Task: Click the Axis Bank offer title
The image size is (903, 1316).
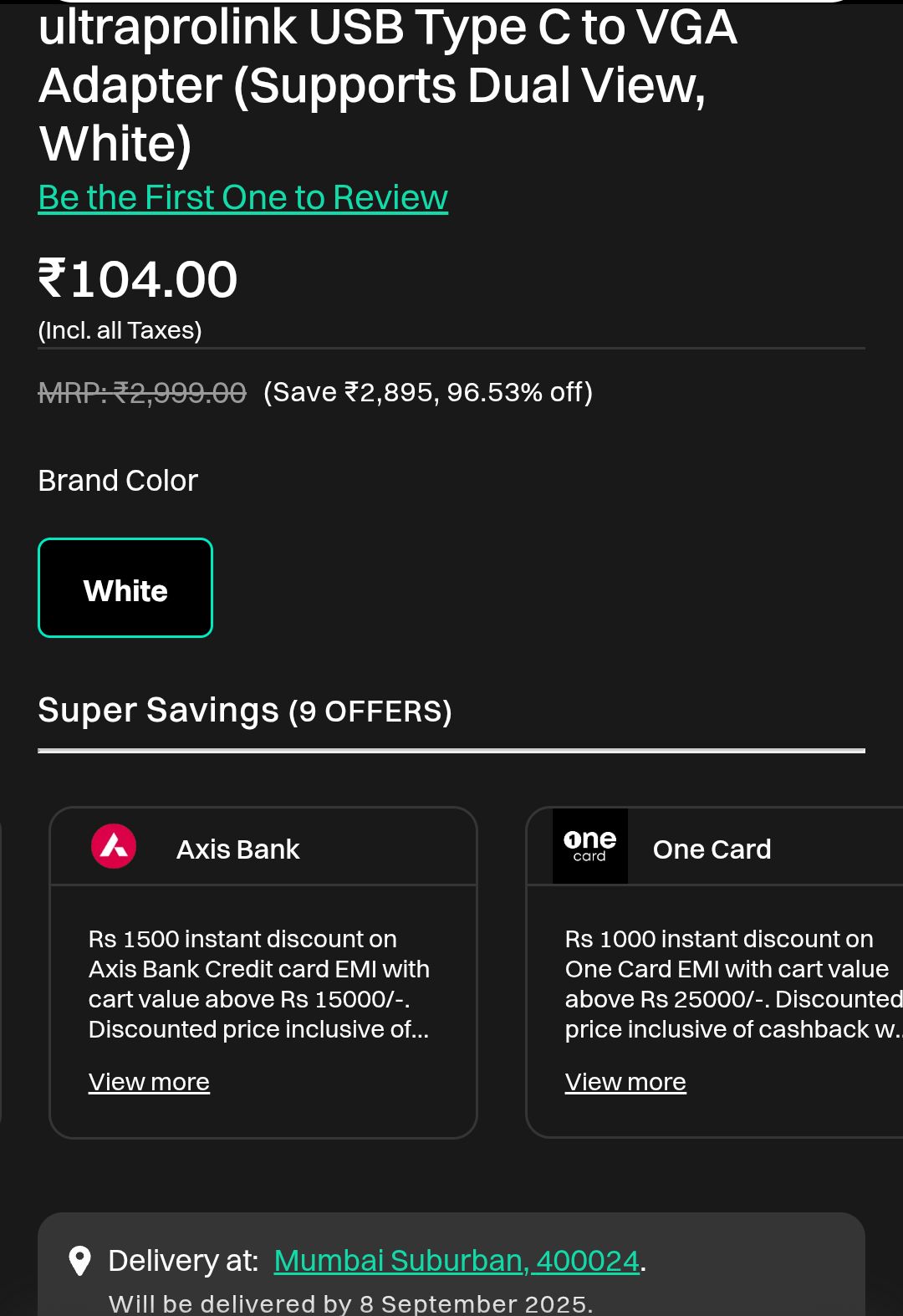Action: [237, 849]
